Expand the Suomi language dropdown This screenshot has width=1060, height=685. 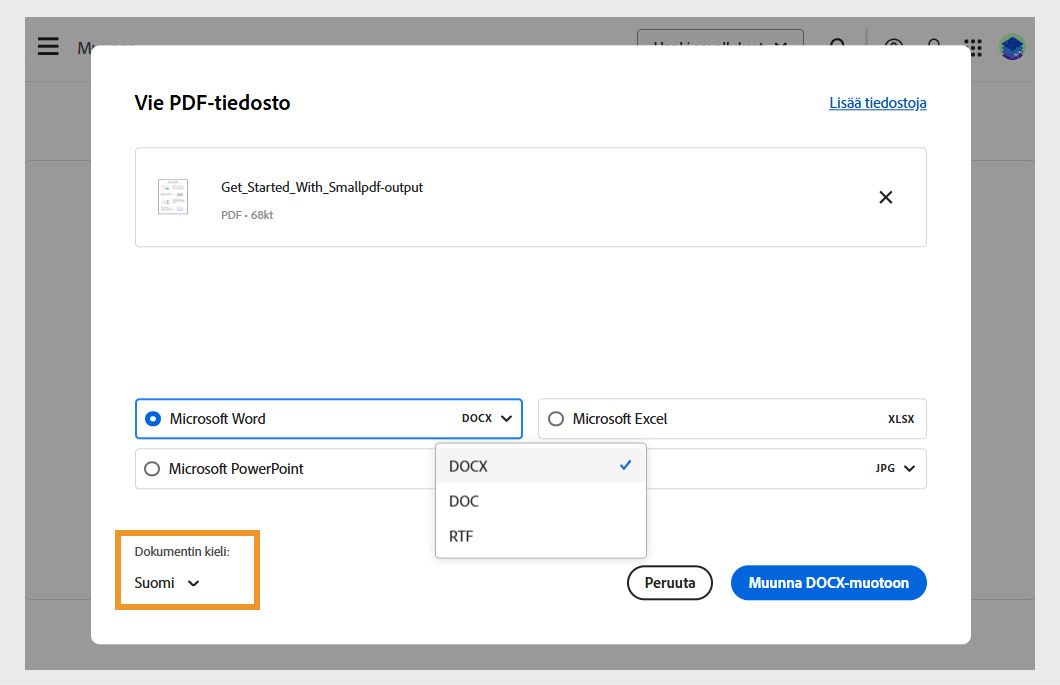click(x=166, y=583)
